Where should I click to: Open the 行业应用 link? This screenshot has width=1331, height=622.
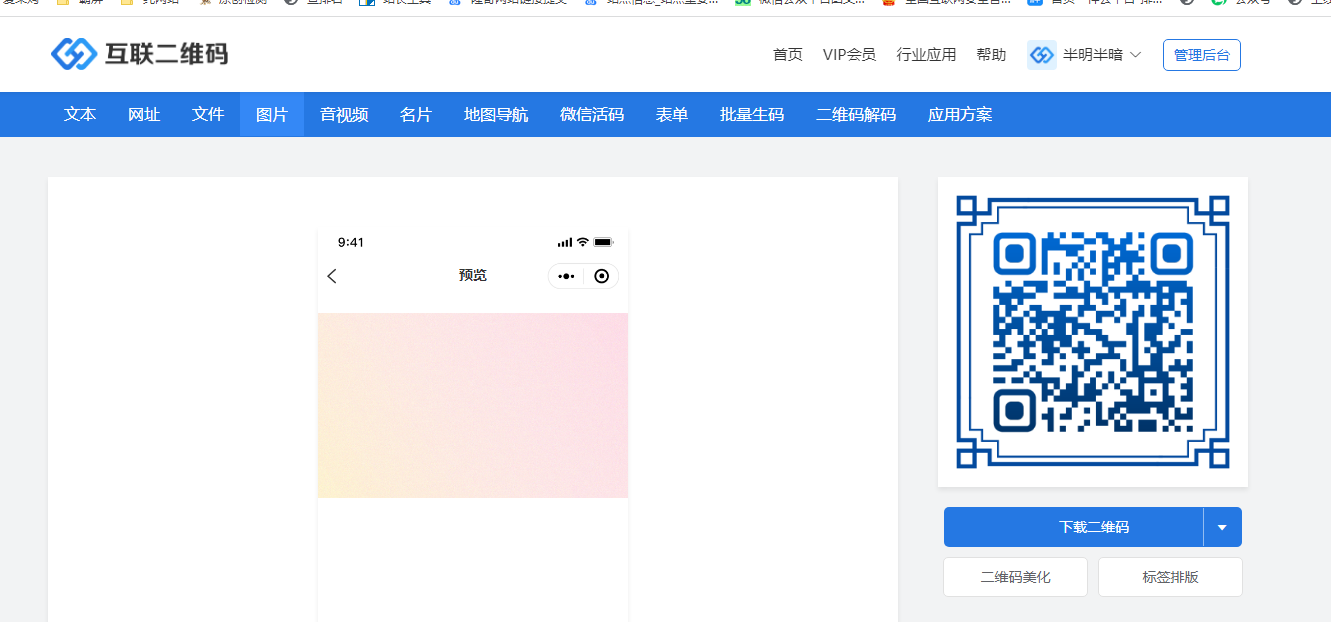pyautogui.click(x=926, y=55)
